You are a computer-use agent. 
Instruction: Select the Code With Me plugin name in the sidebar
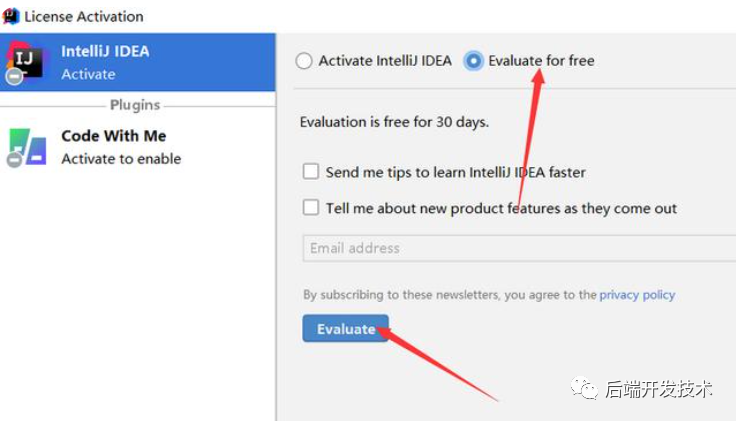point(113,136)
